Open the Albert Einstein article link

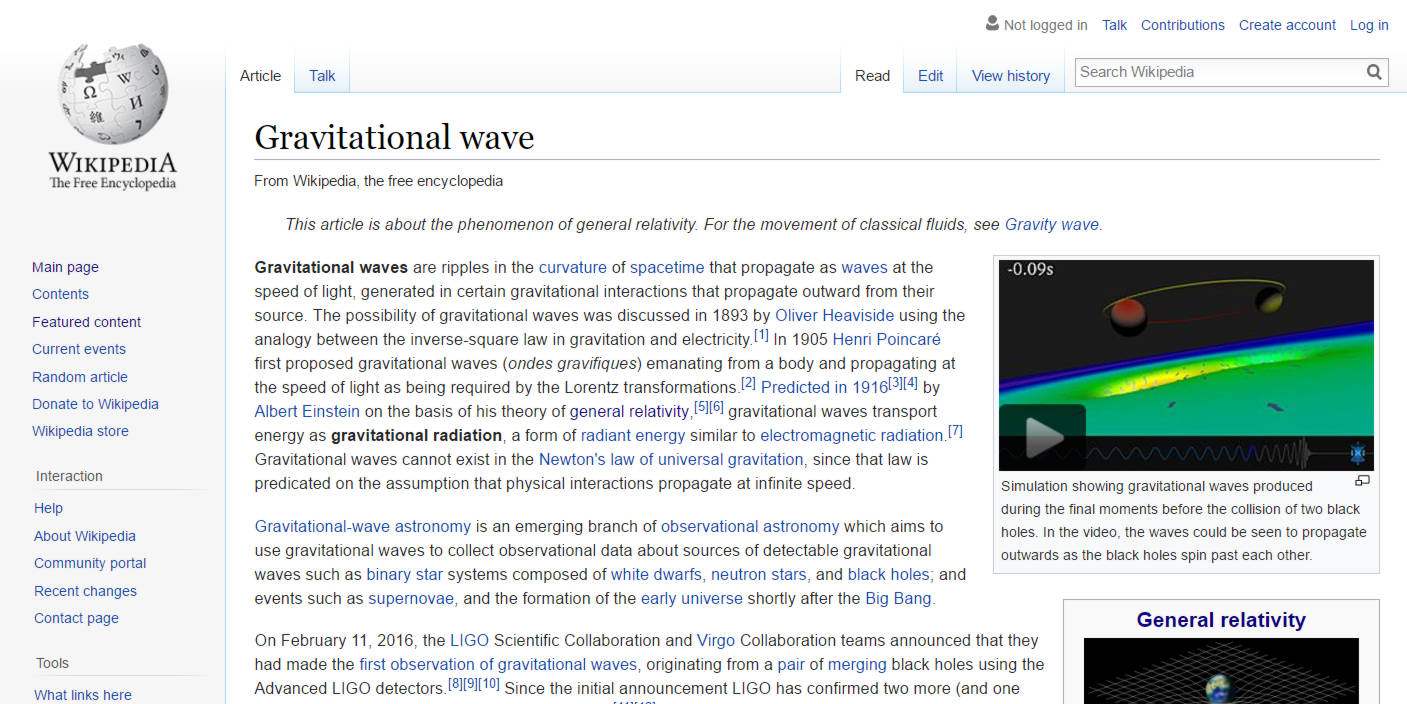click(x=306, y=411)
